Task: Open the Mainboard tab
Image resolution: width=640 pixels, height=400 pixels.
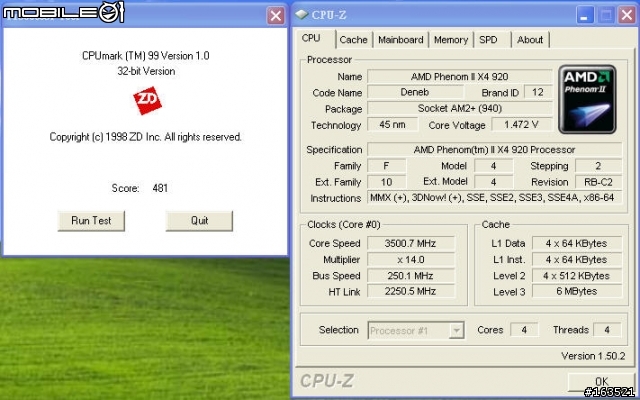Action: (400, 40)
